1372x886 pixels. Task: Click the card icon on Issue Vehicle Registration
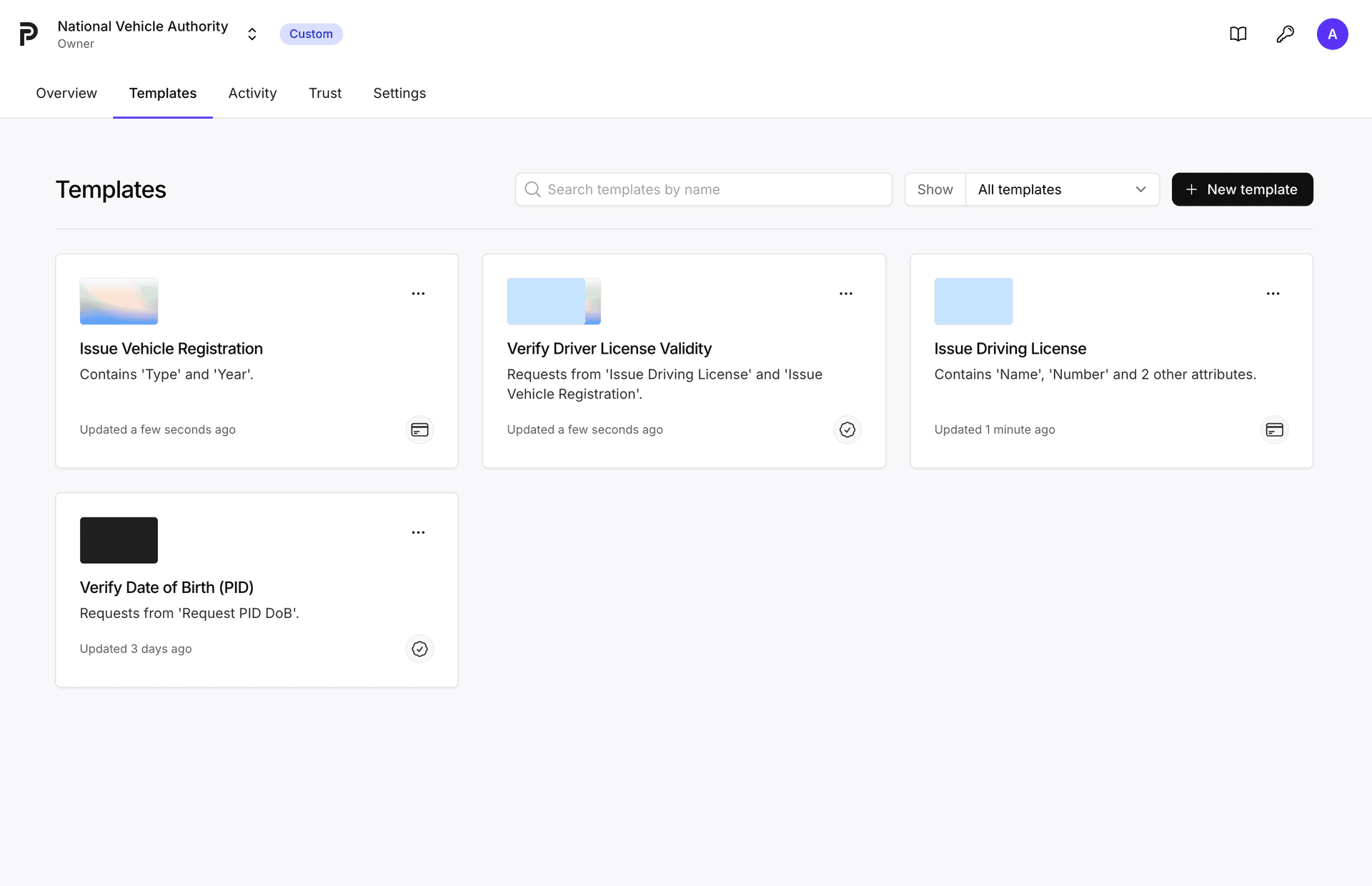coord(419,429)
